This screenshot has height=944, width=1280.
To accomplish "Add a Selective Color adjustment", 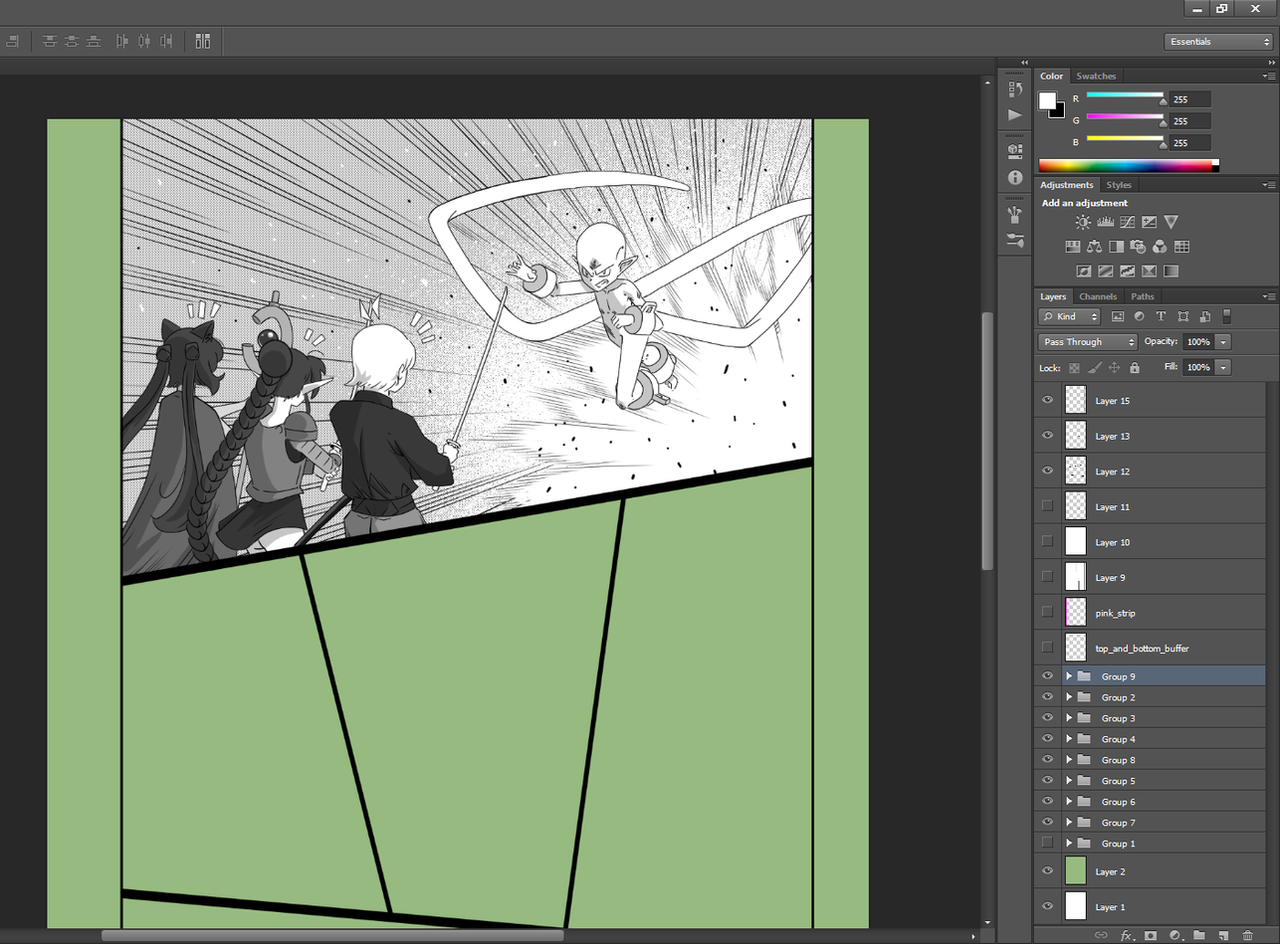I will [1149, 271].
